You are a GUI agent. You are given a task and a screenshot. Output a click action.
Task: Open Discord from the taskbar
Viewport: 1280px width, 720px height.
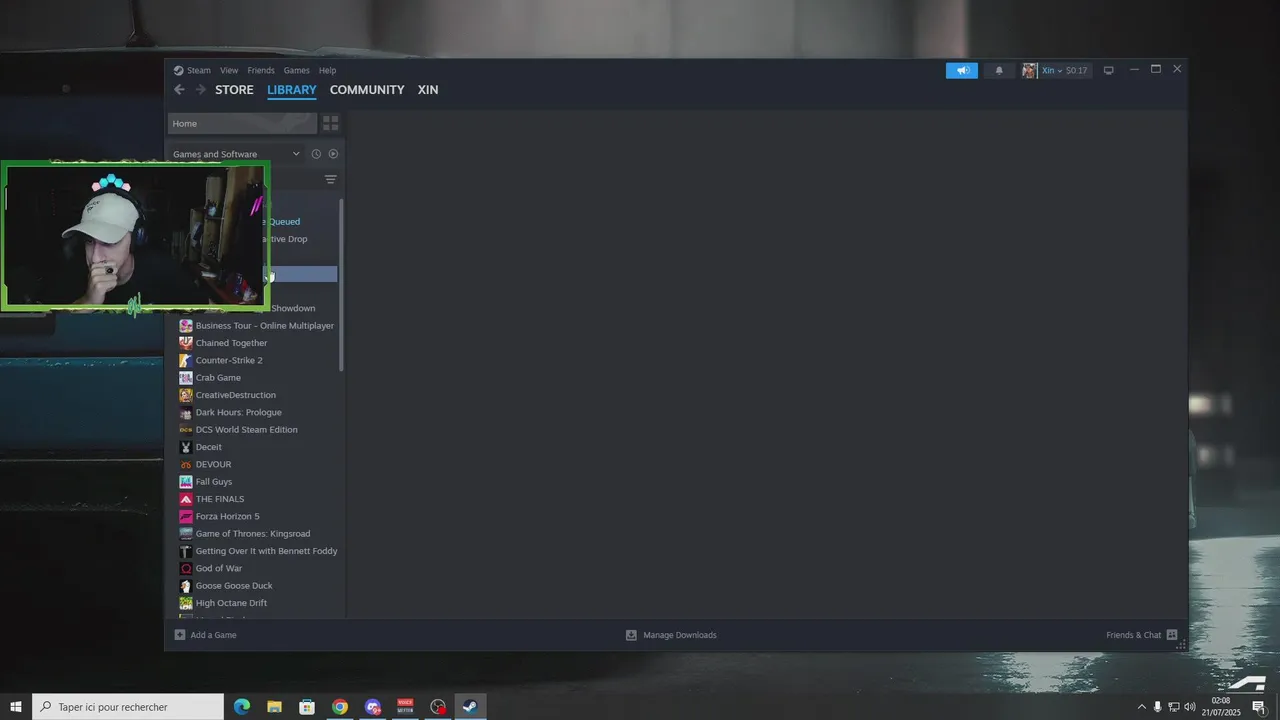click(373, 707)
